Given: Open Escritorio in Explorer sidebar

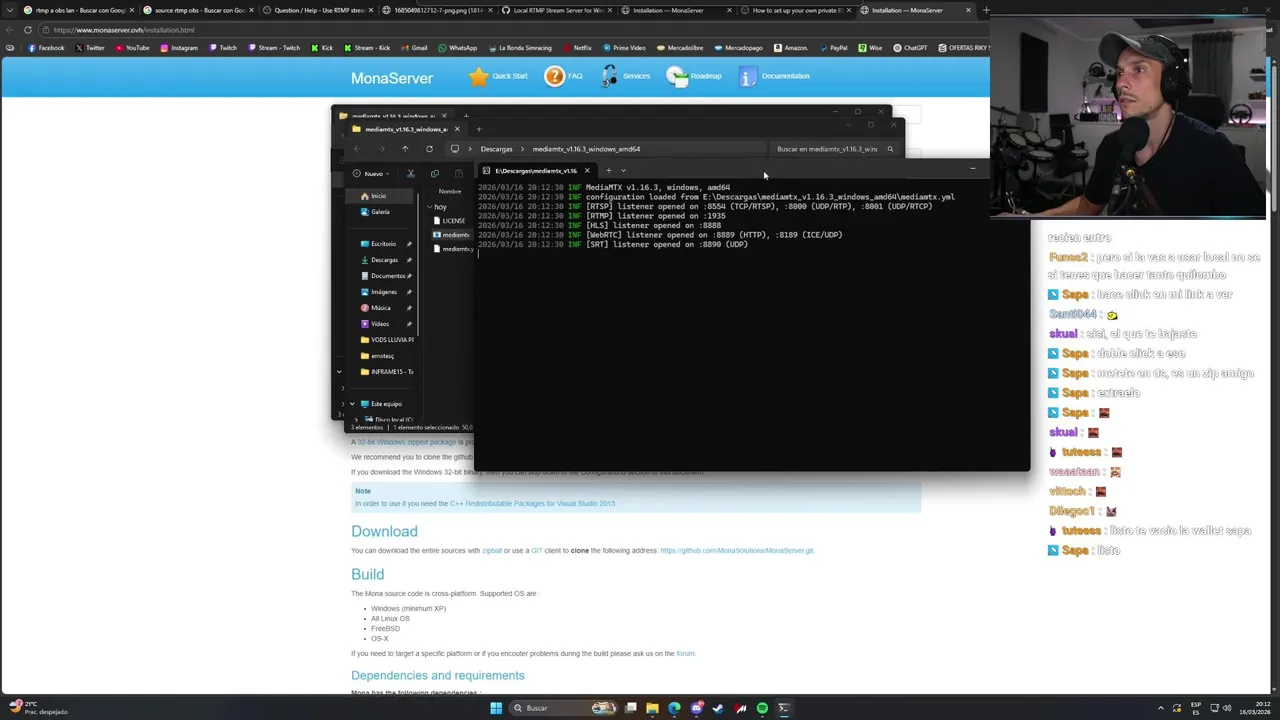Looking at the screenshot, I should (x=384, y=244).
